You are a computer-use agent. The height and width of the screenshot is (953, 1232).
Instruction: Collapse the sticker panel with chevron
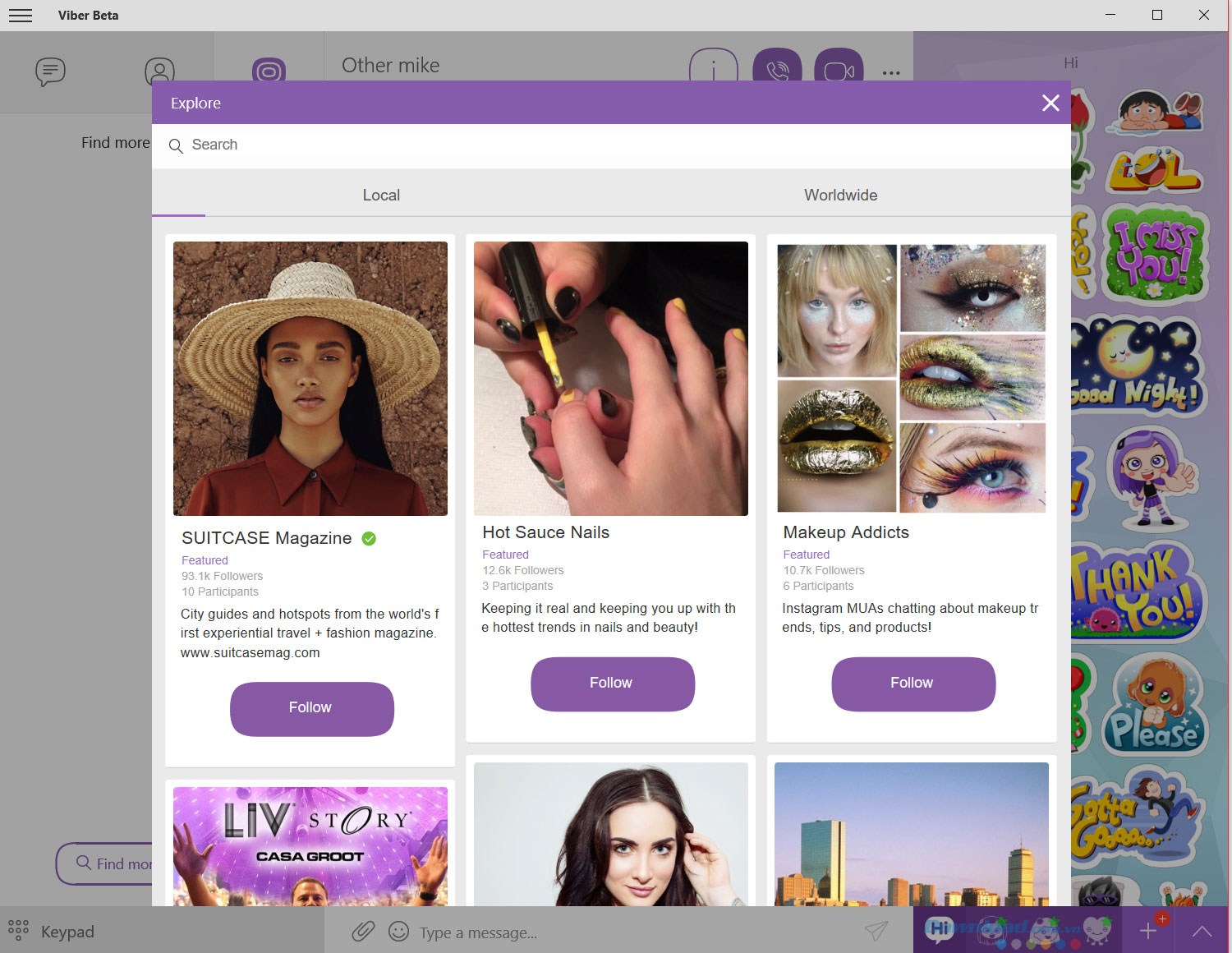tap(1202, 931)
